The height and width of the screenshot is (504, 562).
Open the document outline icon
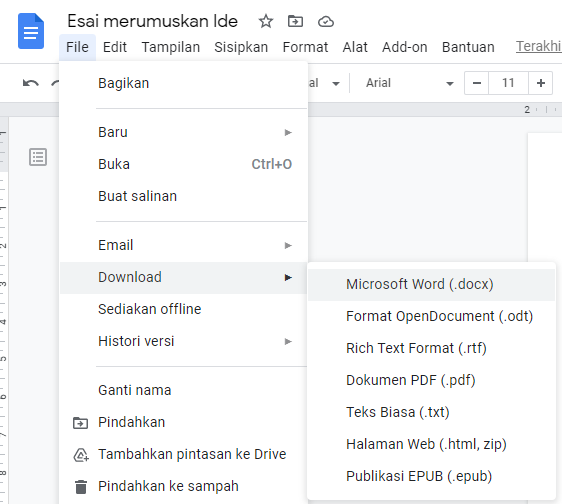pyautogui.click(x=38, y=157)
